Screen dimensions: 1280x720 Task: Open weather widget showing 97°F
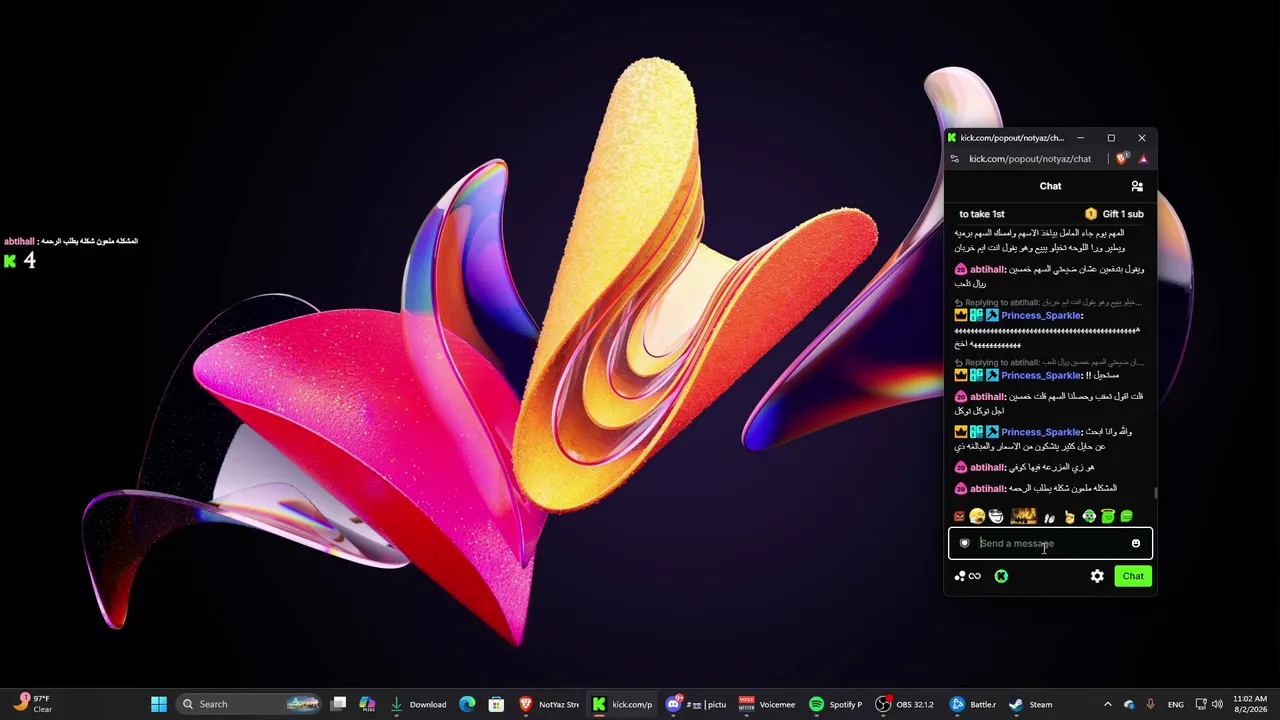pyautogui.click(x=32, y=704)
